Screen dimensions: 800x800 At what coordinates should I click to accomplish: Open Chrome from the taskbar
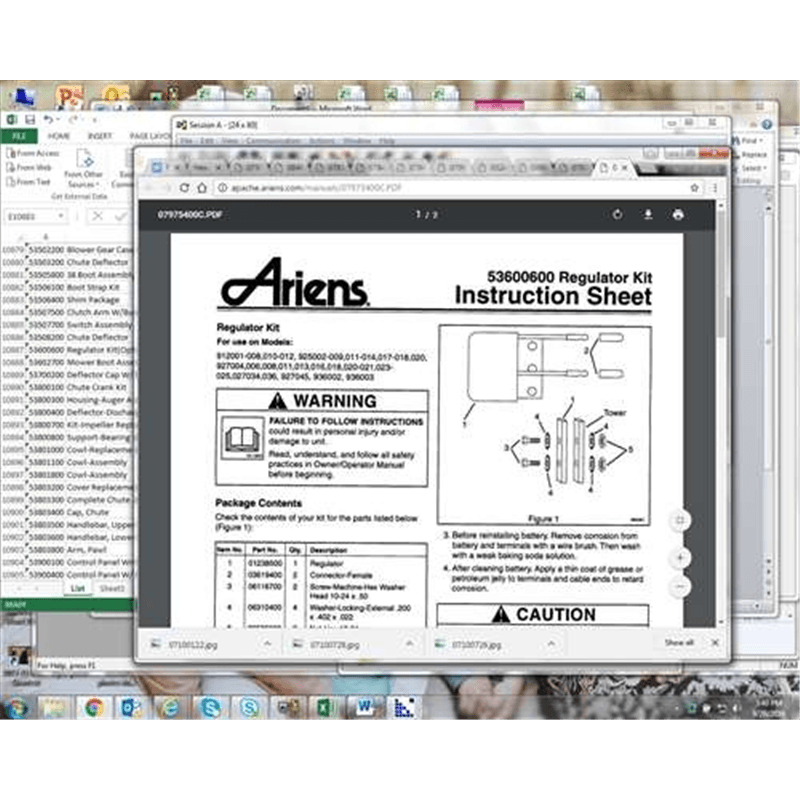point(94,707)
